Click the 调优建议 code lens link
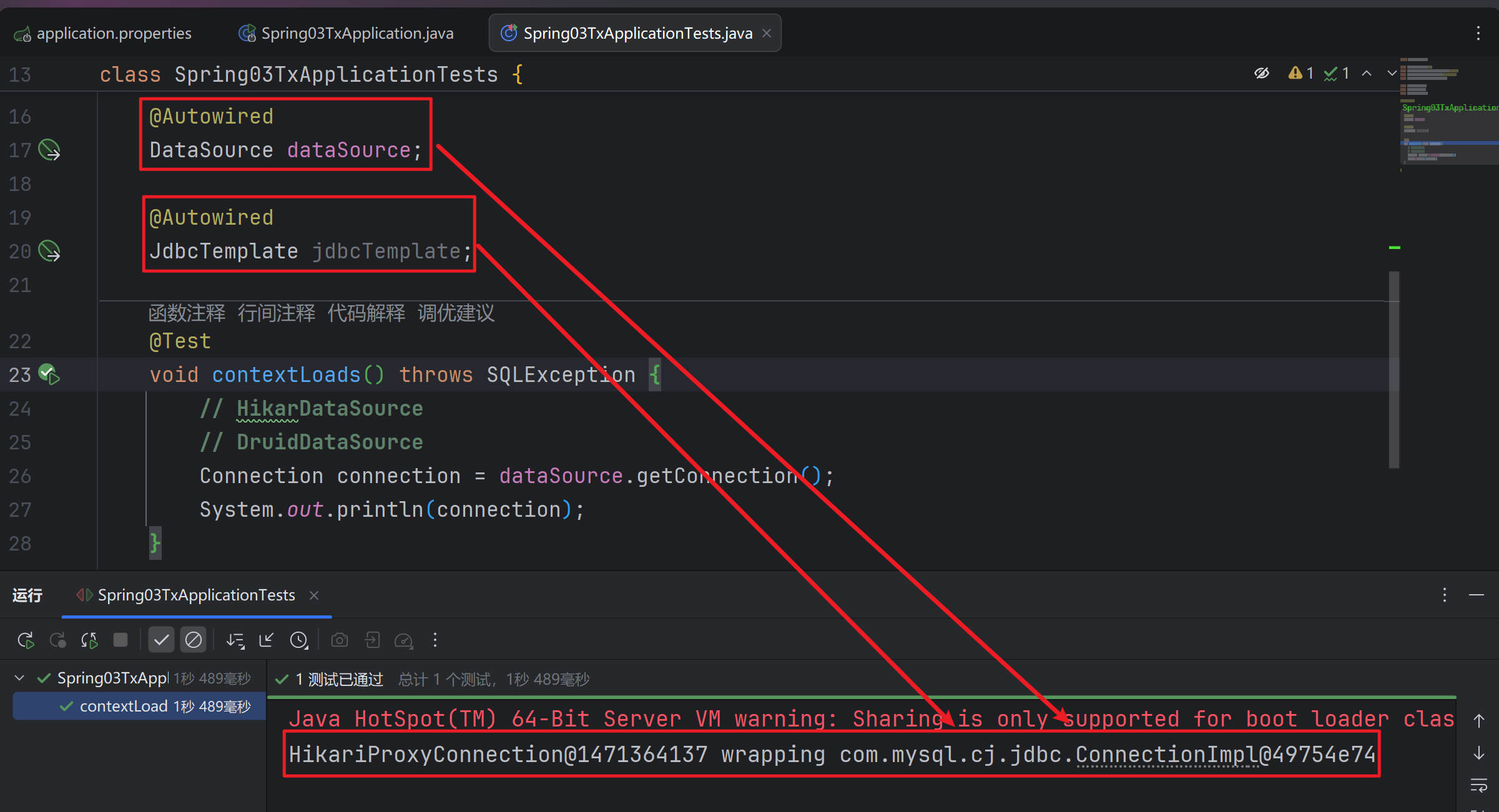This screenshot has width=1499, height=812. (x=456, y=313)
